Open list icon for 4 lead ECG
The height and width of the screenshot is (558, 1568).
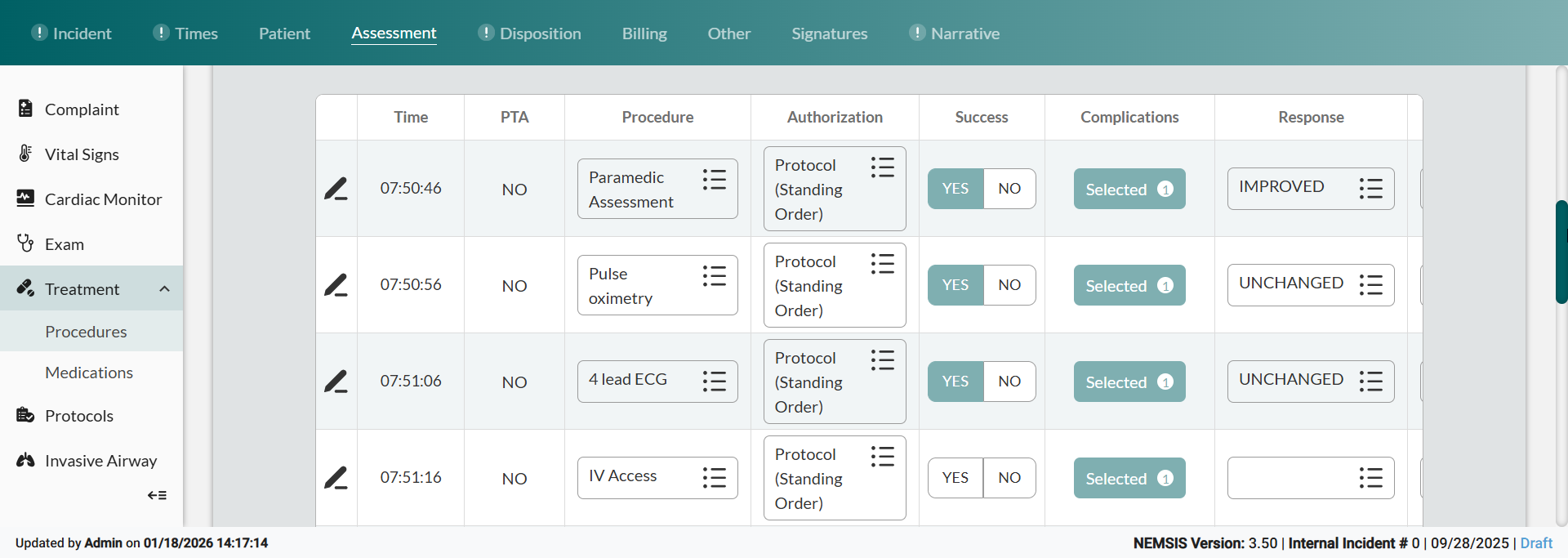(x=715, y=382)
